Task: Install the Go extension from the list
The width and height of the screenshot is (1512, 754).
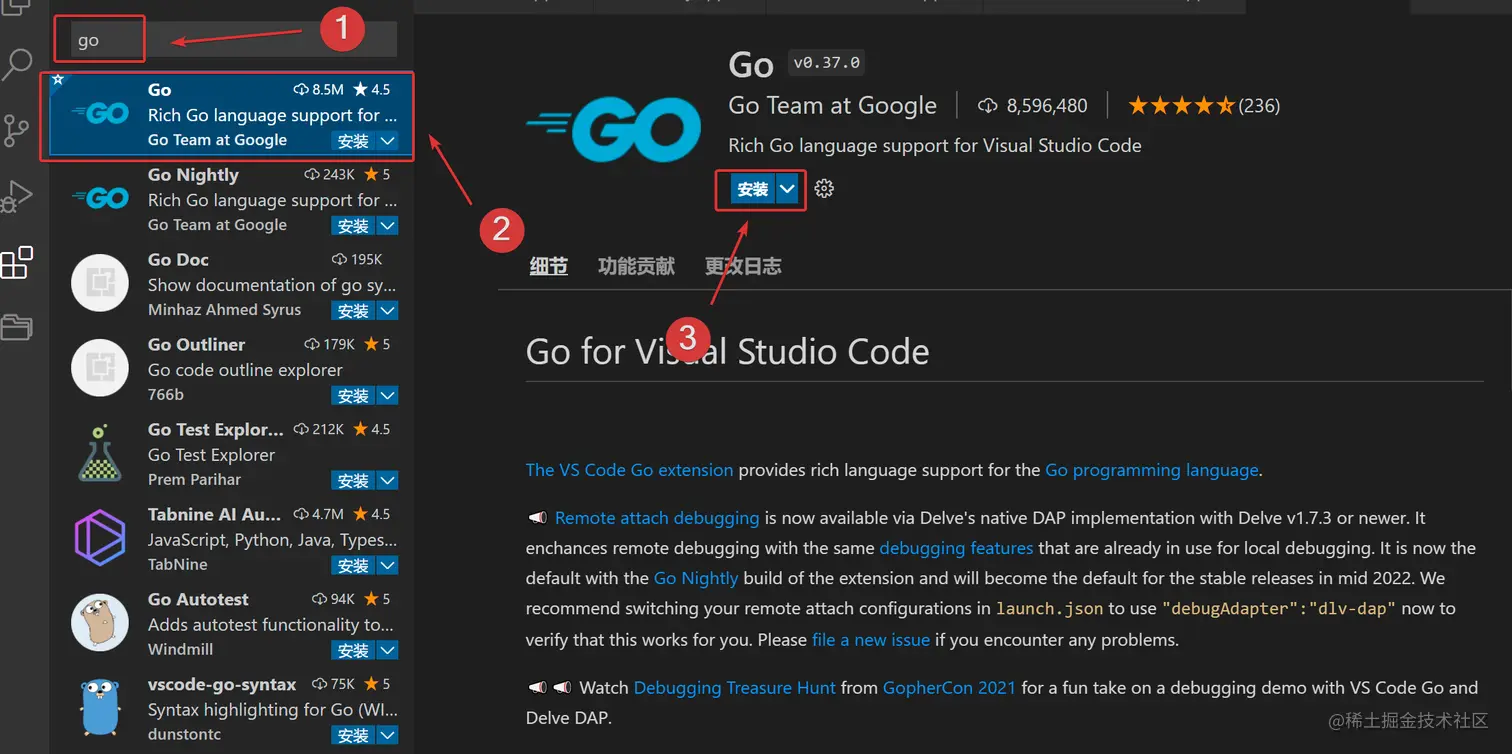Action: point(353,141)
